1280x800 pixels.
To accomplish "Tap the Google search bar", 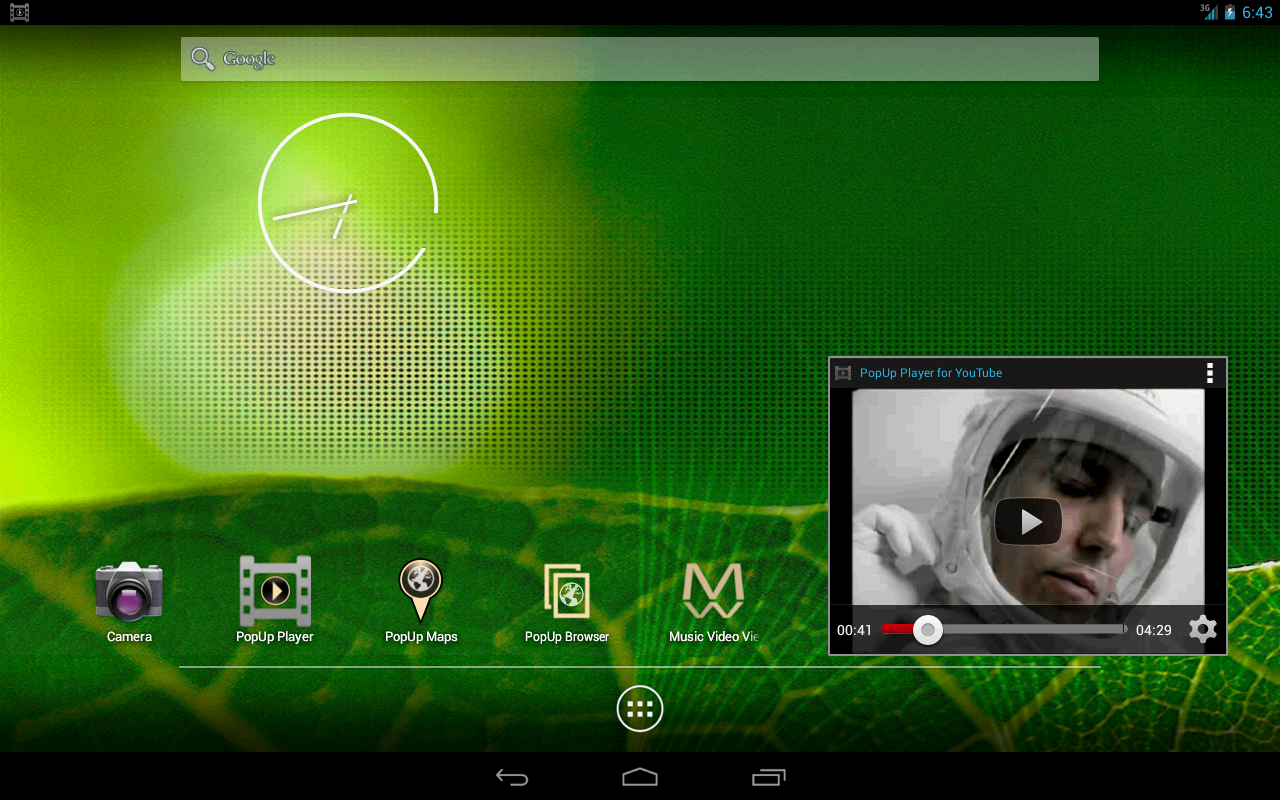I will pyautogui.click(x=640, y=59).
